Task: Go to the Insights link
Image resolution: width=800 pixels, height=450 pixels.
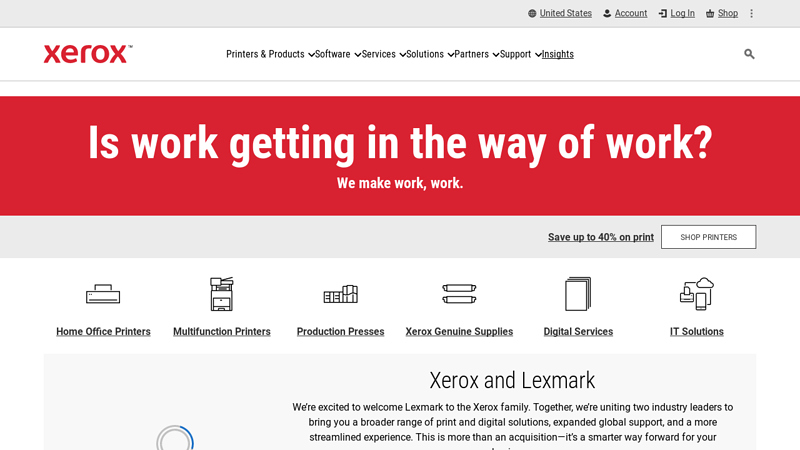Action: (x=558, y=54)
